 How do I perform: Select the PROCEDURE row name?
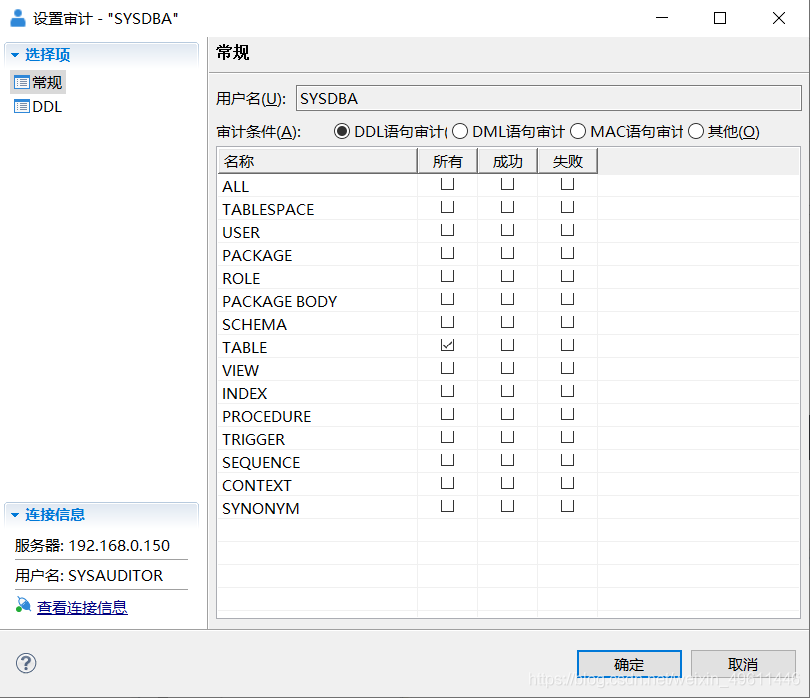267,416
